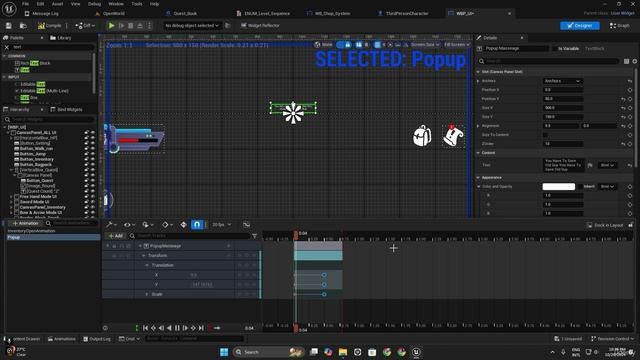Open the debug object selector dropdown
Viewport: 640px width, 360px height.
192,26
